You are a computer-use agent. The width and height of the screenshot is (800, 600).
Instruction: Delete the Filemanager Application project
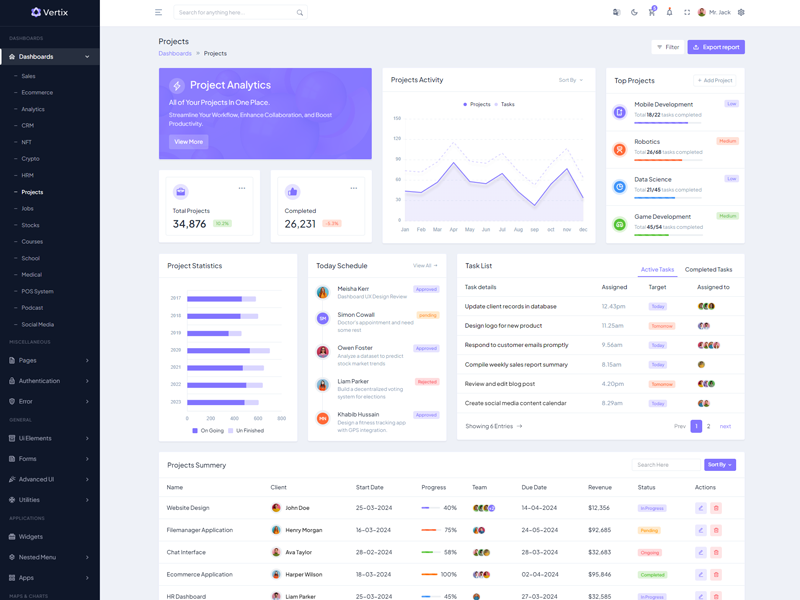pyautogui.click(x=716, y=530)
